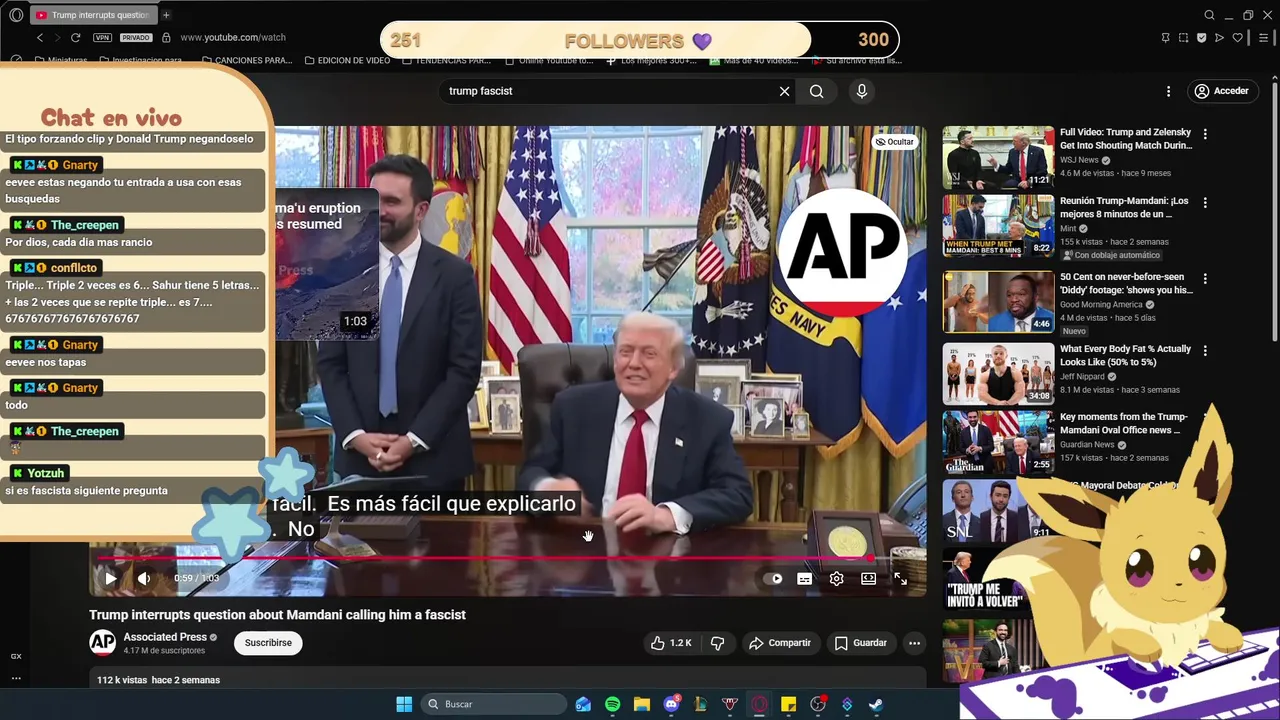Viewport: 1280px width, 720px height.
Task: Open the player settings gear
Action: (x=836, y=578)
